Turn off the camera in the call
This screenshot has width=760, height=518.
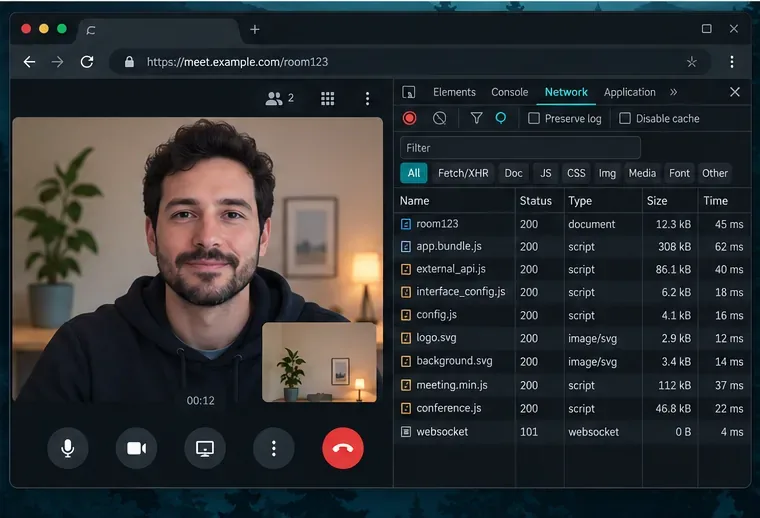point(137,448)
